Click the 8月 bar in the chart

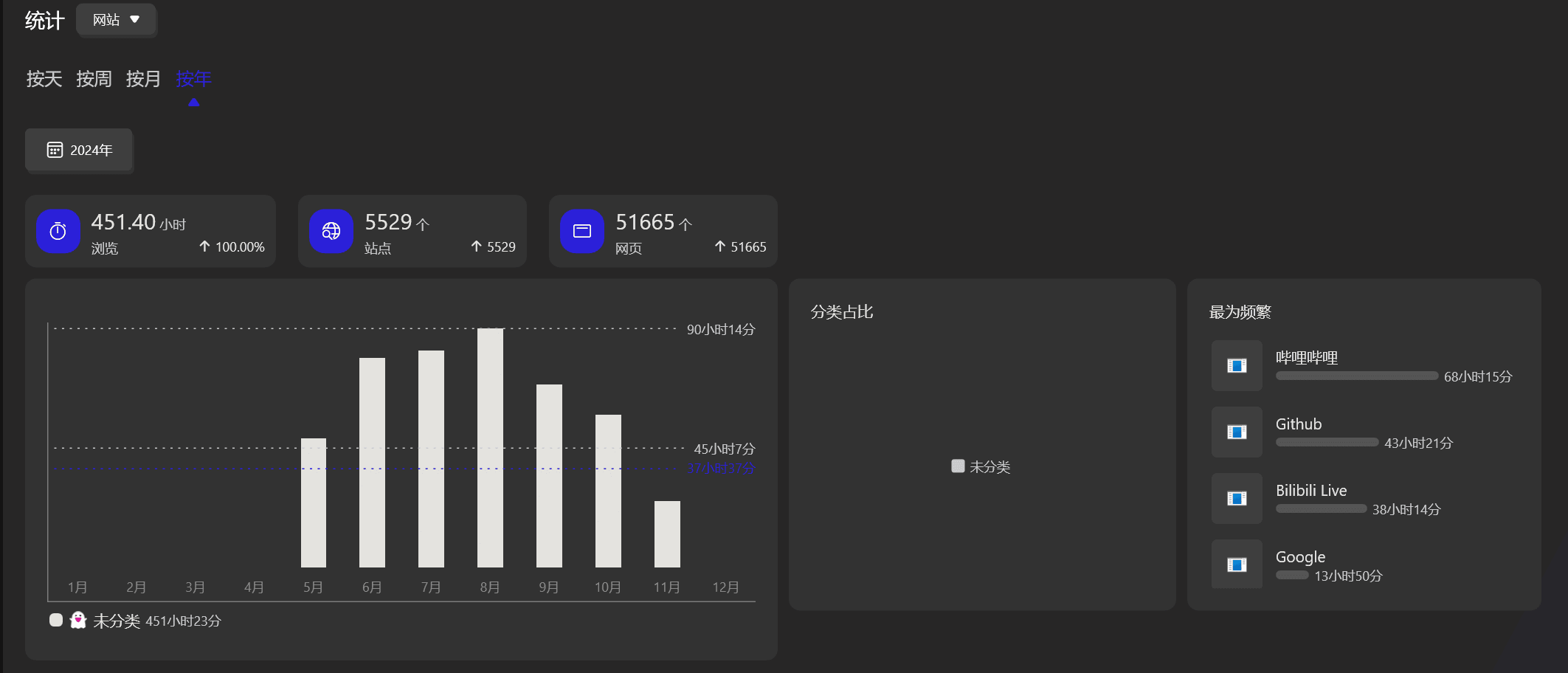click(490, 448)
